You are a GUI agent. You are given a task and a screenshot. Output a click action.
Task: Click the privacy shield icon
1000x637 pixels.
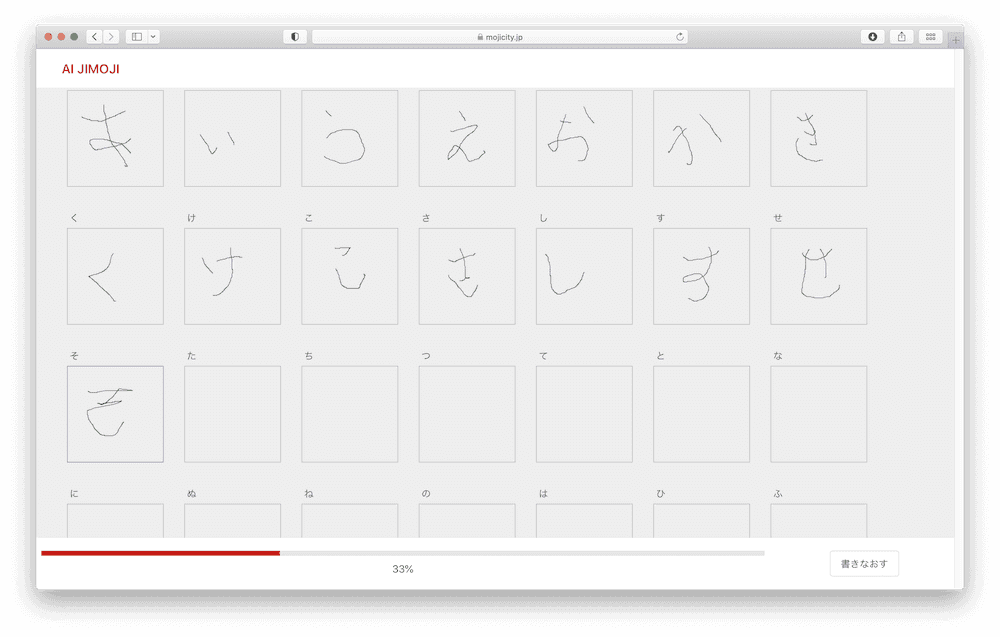295,37
